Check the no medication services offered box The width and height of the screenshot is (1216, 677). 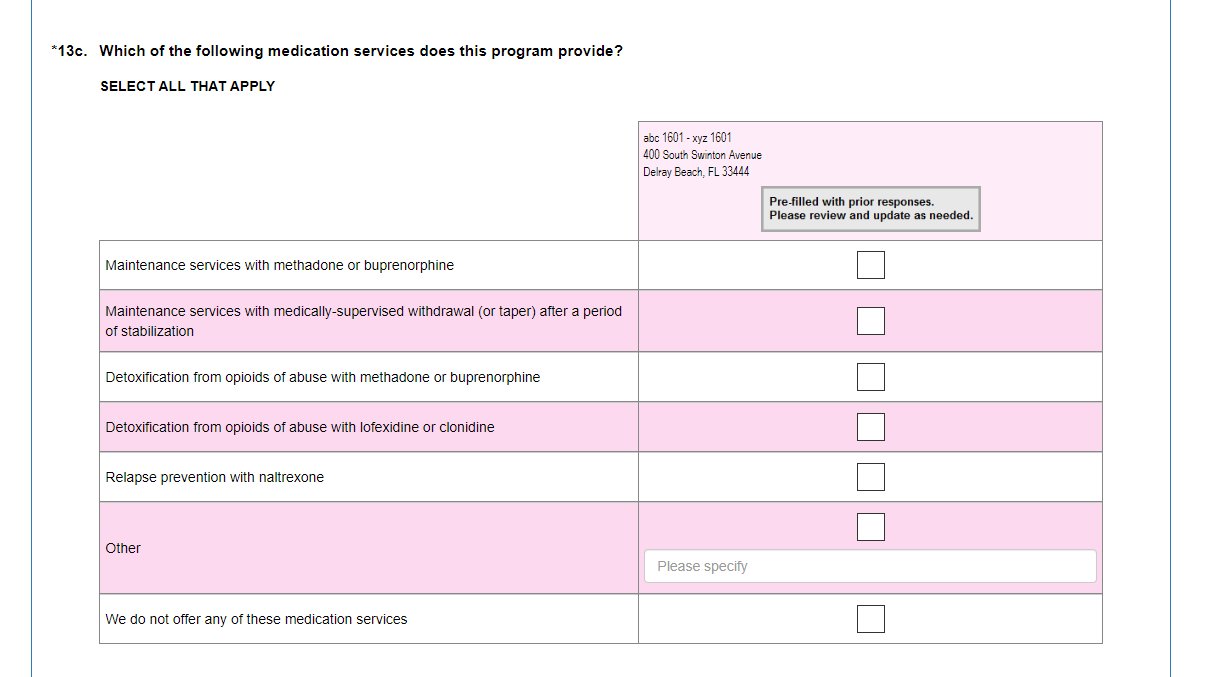click(x=870, y=619)
